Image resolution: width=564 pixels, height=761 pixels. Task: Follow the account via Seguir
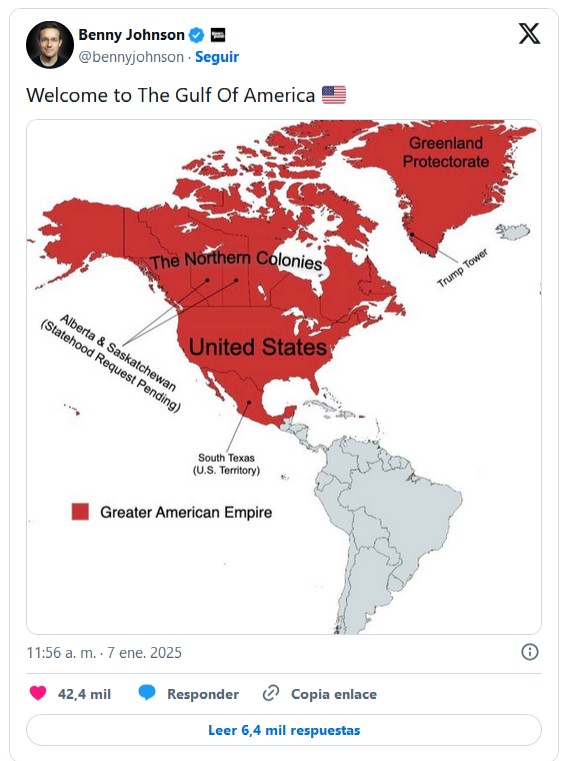[x=217, y=57]
